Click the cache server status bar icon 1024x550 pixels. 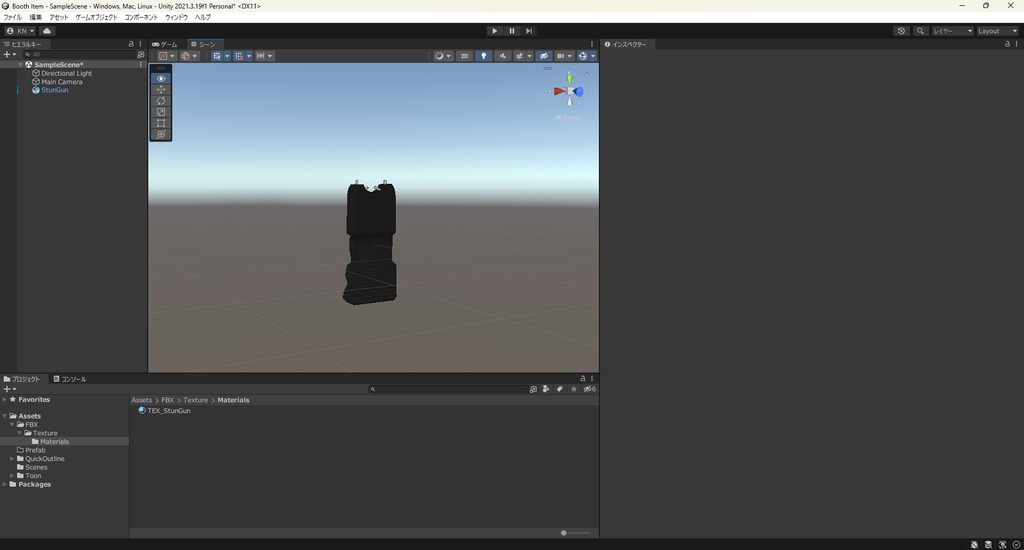988,544
